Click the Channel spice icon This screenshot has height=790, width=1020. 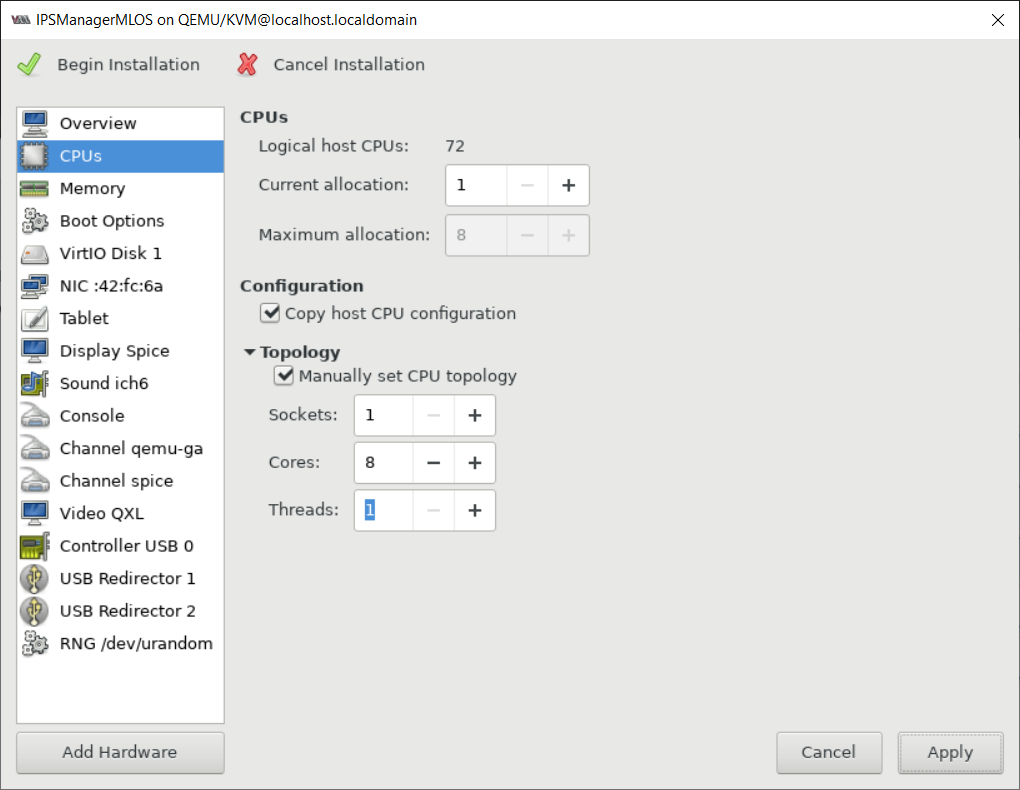pyautogui.click(x=34, y=482)
